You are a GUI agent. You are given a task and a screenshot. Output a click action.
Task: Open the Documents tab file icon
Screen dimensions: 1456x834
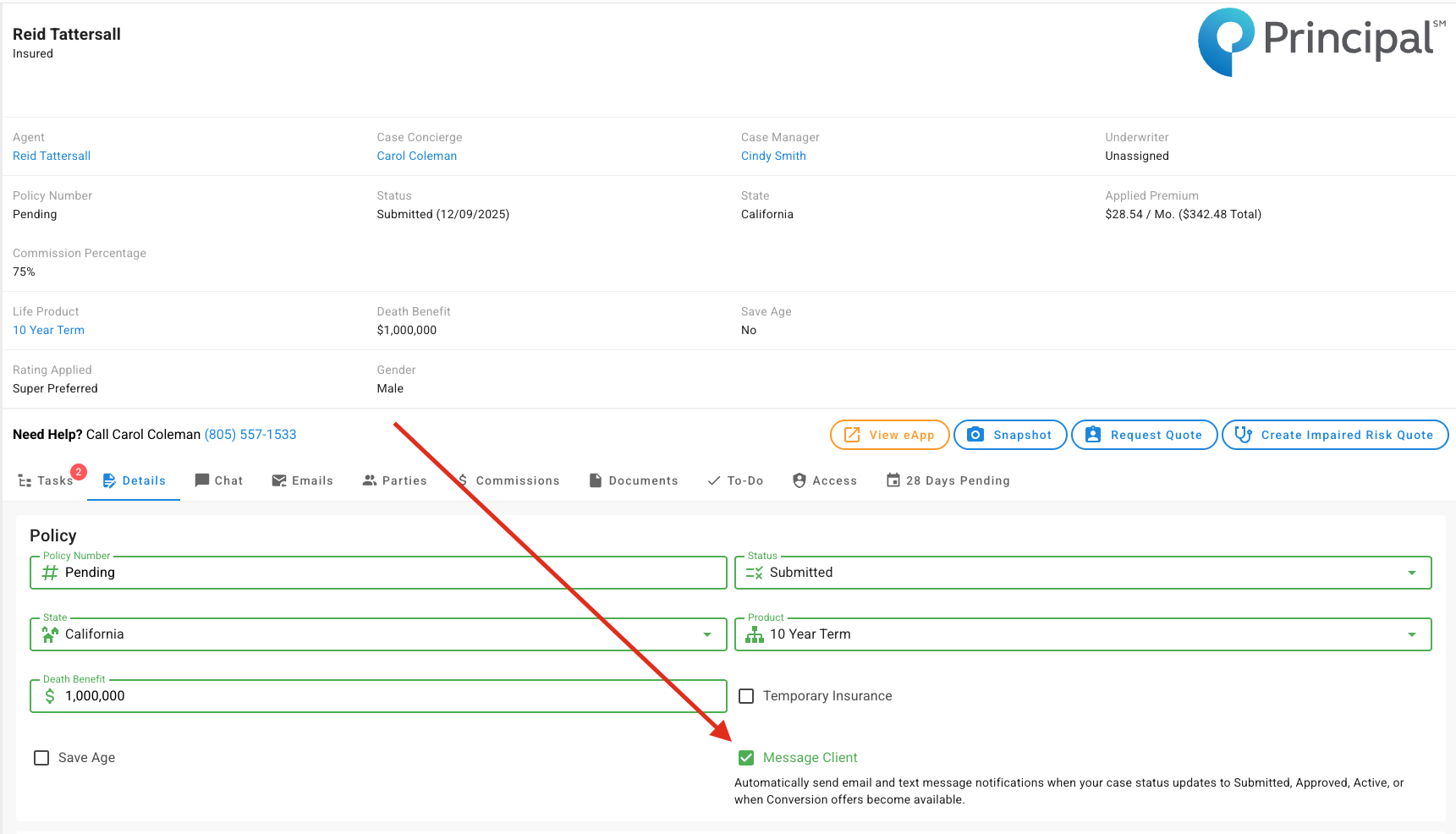(596, 480)
